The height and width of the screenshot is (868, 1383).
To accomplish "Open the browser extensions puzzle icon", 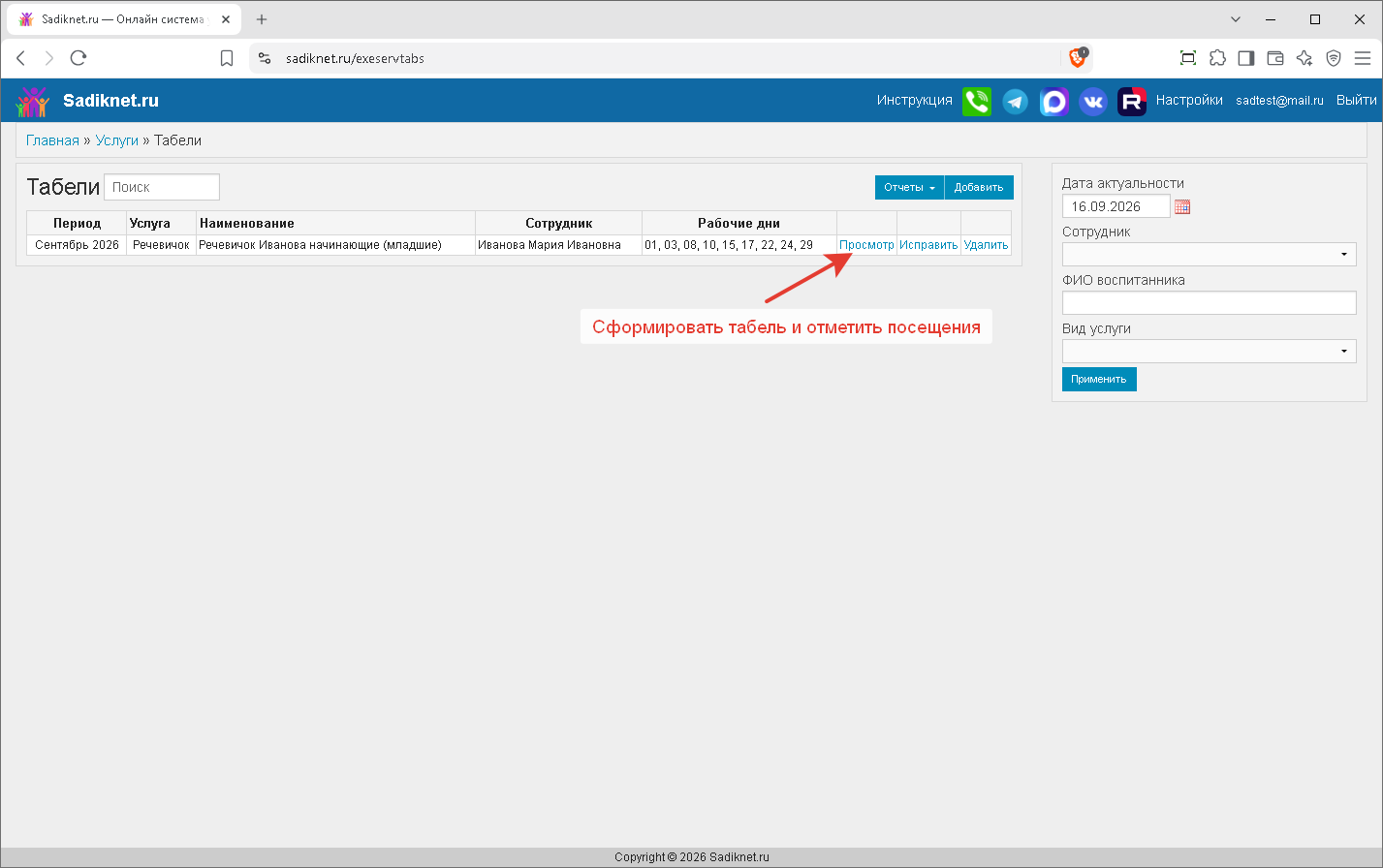I will [x=1217, y=58].
